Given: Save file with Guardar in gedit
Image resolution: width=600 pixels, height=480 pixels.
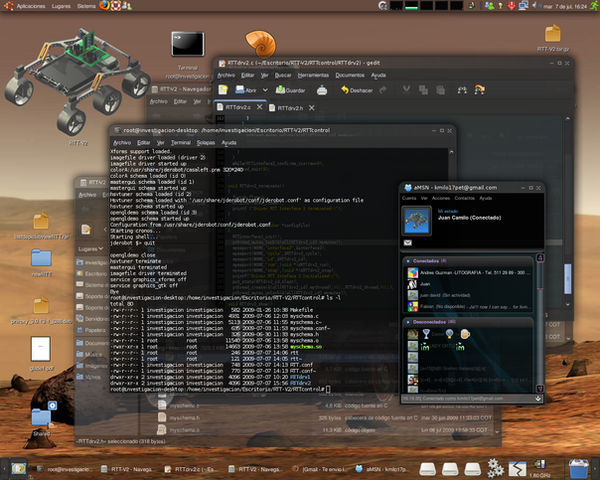Looking at the screenshot, I should [290, 90].
